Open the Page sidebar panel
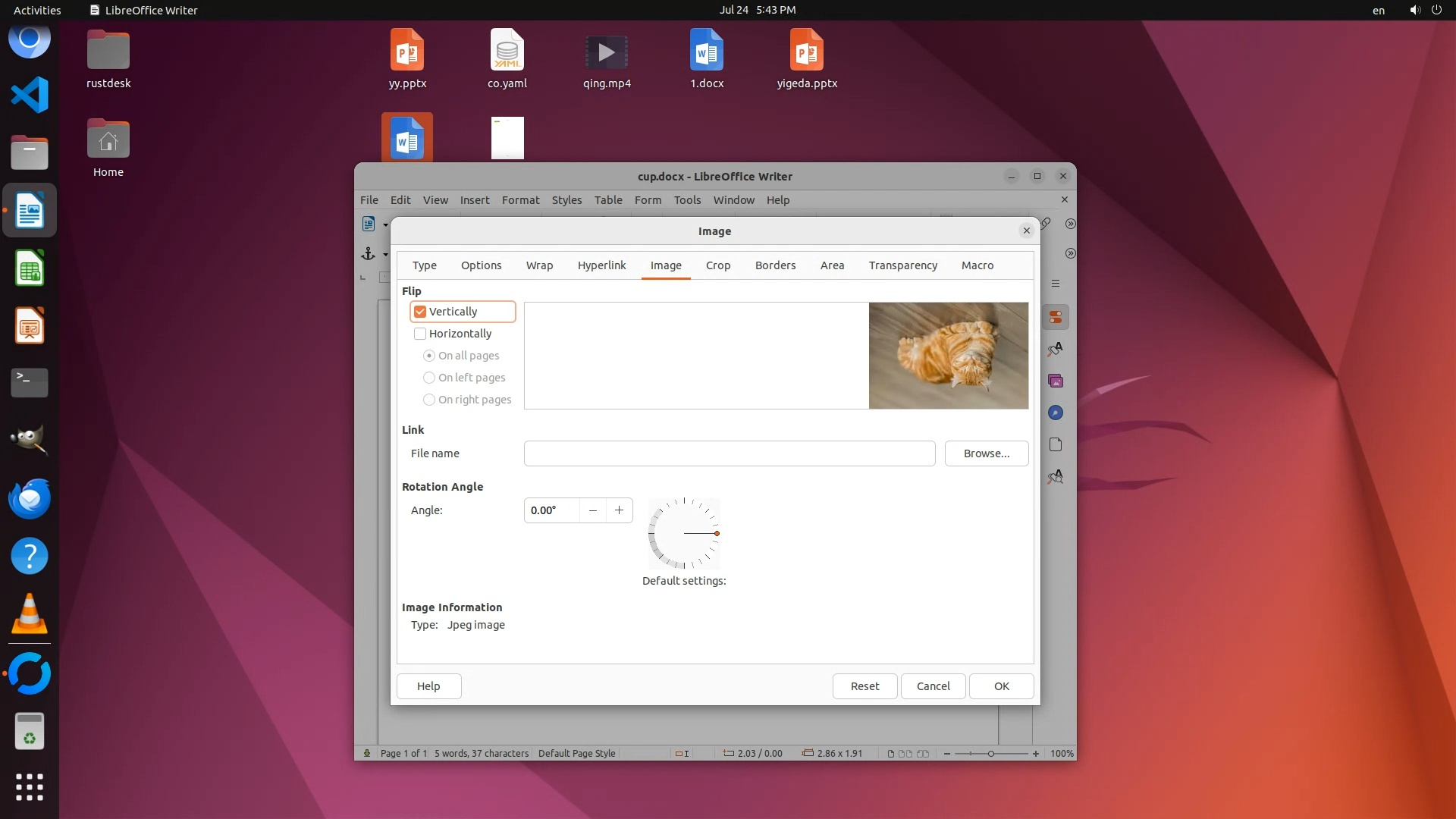The height and width of the screenshot is (819, 1456). [1055, 444]
